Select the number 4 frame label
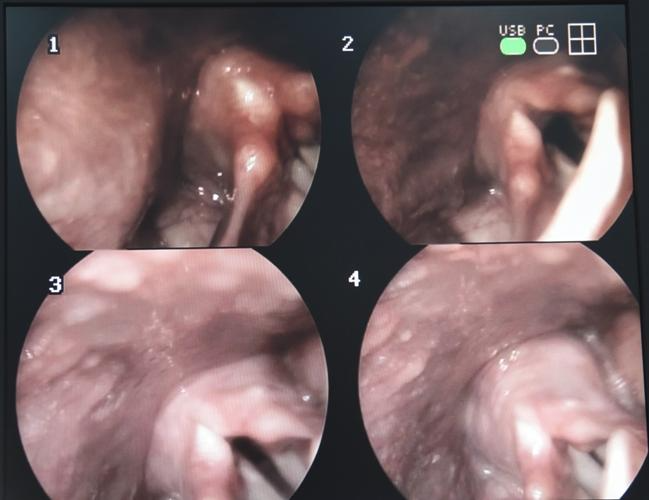The image size is (649, 500). pos(353,278)
